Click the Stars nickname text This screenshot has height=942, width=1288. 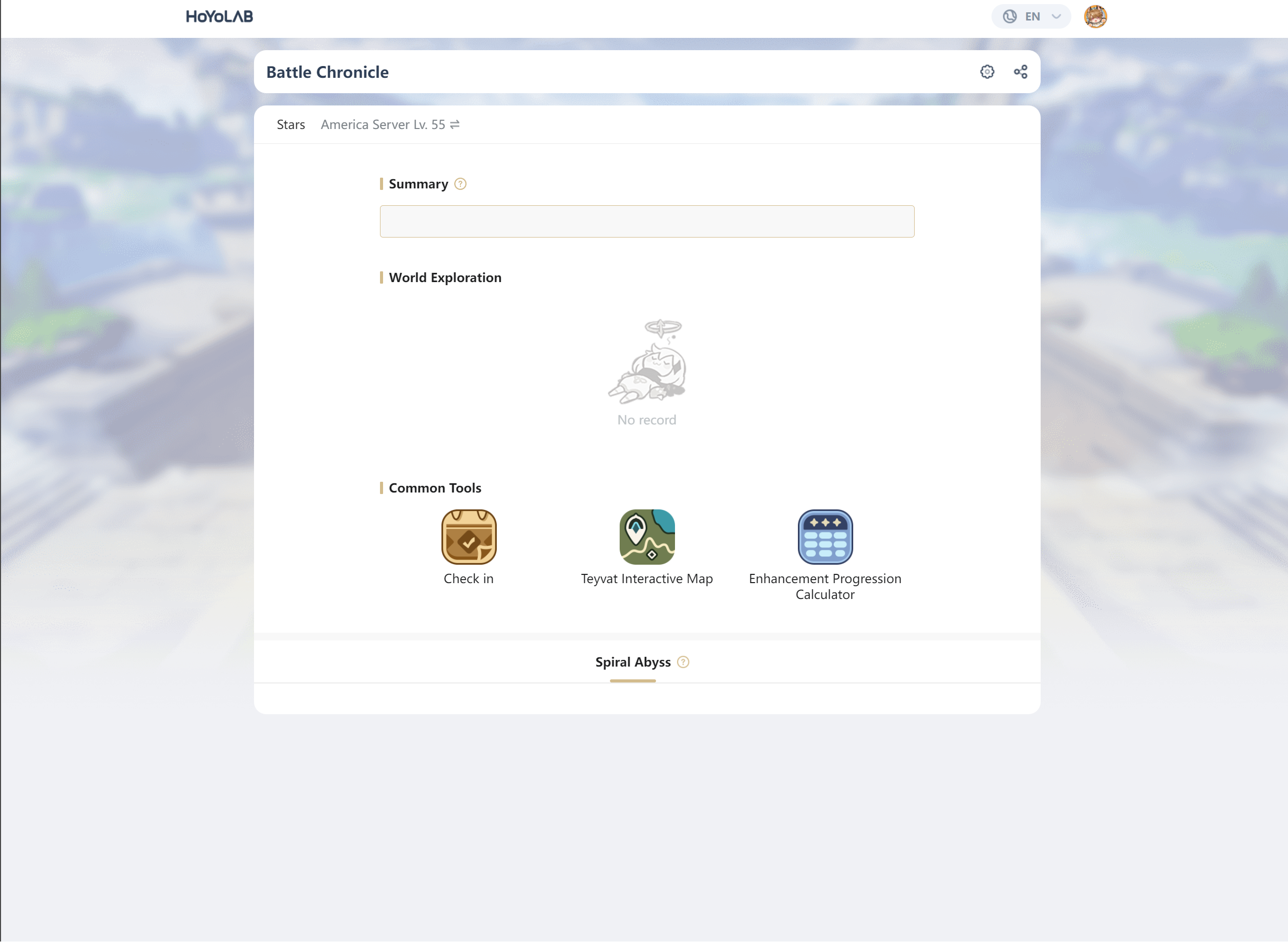pos(291,124)
